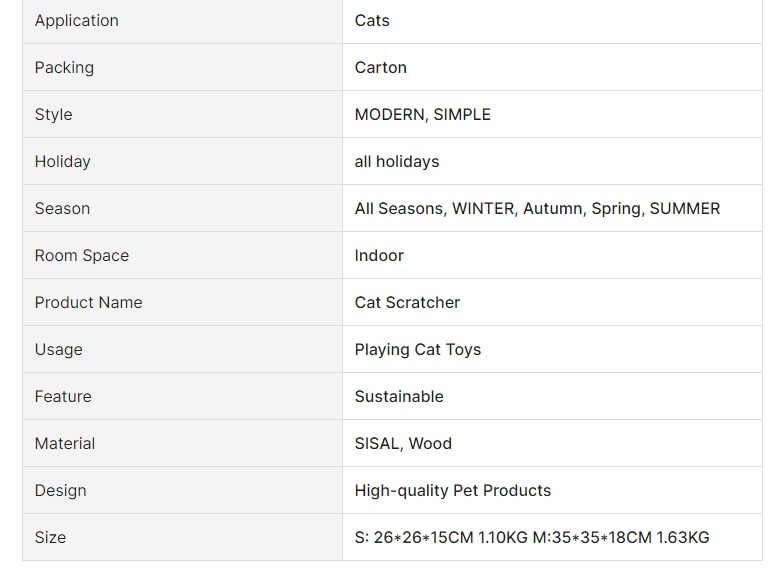Select the High-quality Pet Products text
The height and width of the screenshot is (573, 775).
tap(452, 491)
